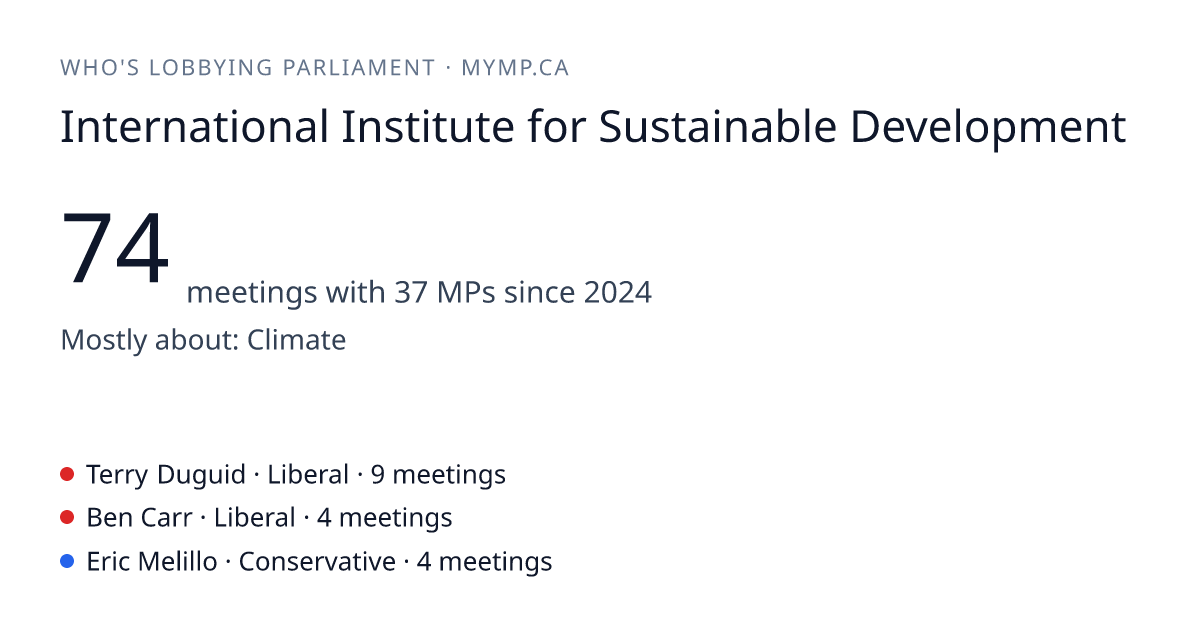Click the MYMP.CA site label
This screenshot has height=630, width=1200.
coord(515,68)
